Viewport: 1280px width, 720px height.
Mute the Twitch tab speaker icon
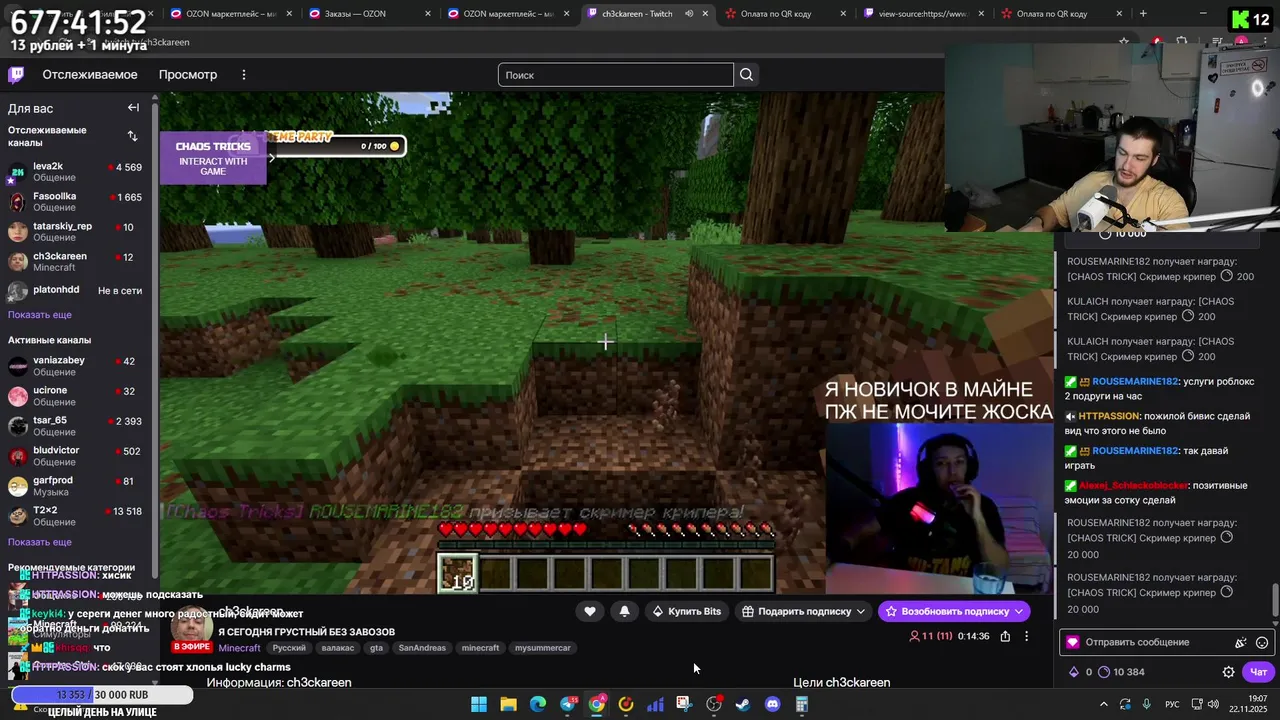(x=689, y=14)
